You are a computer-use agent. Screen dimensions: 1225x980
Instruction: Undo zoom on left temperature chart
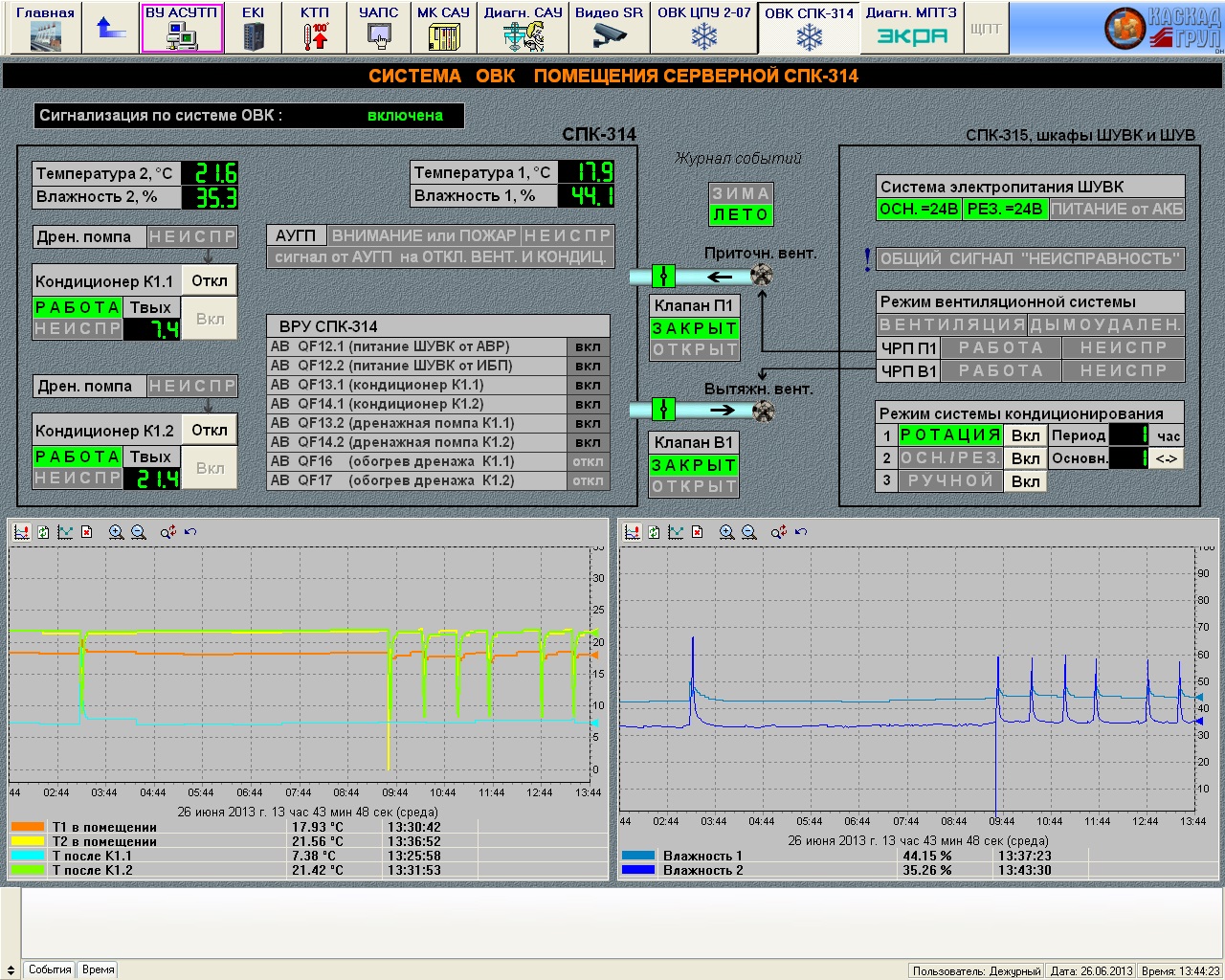(190, 532)
